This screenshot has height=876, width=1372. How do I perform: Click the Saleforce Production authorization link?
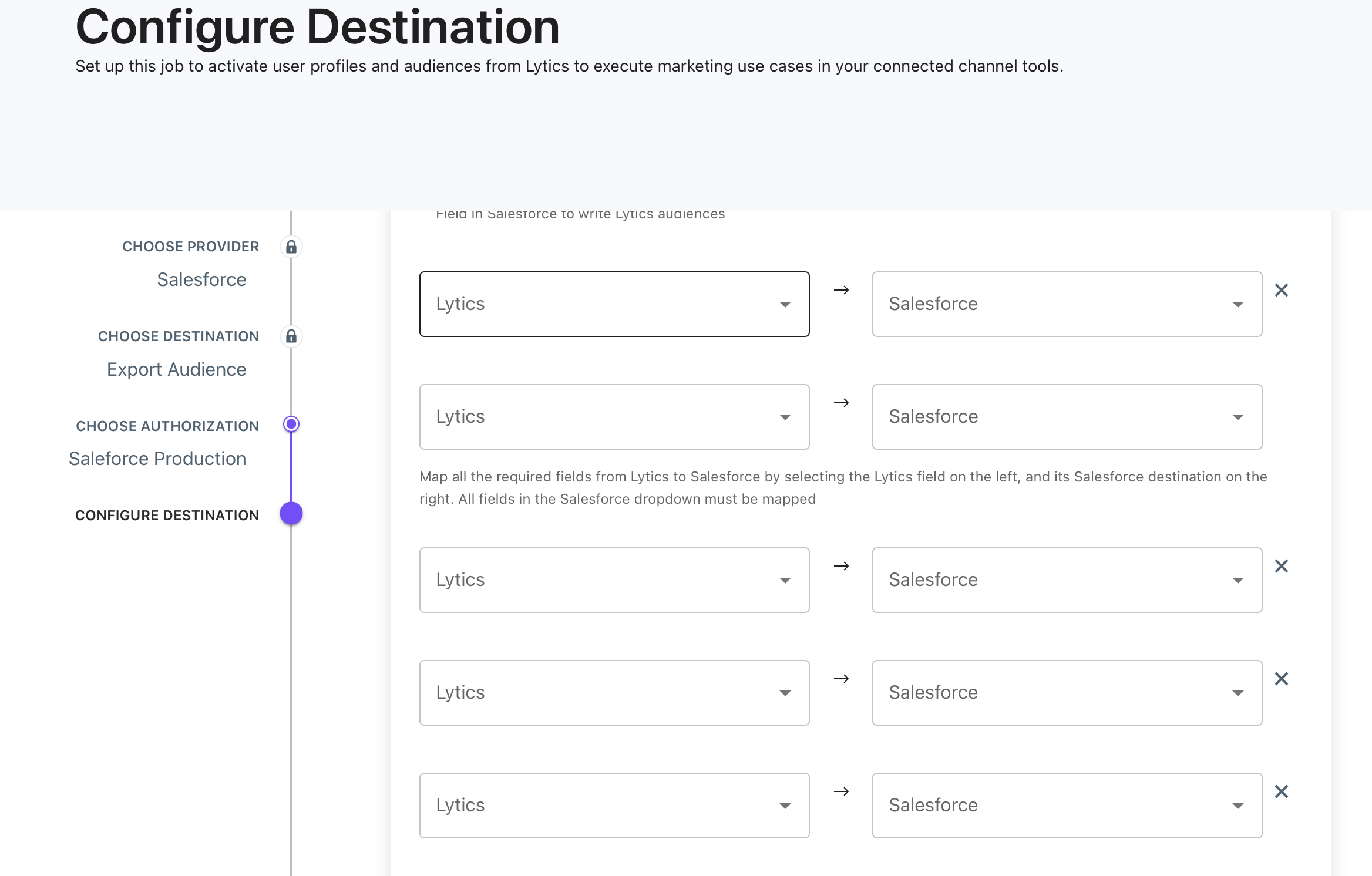coord(157,459)
